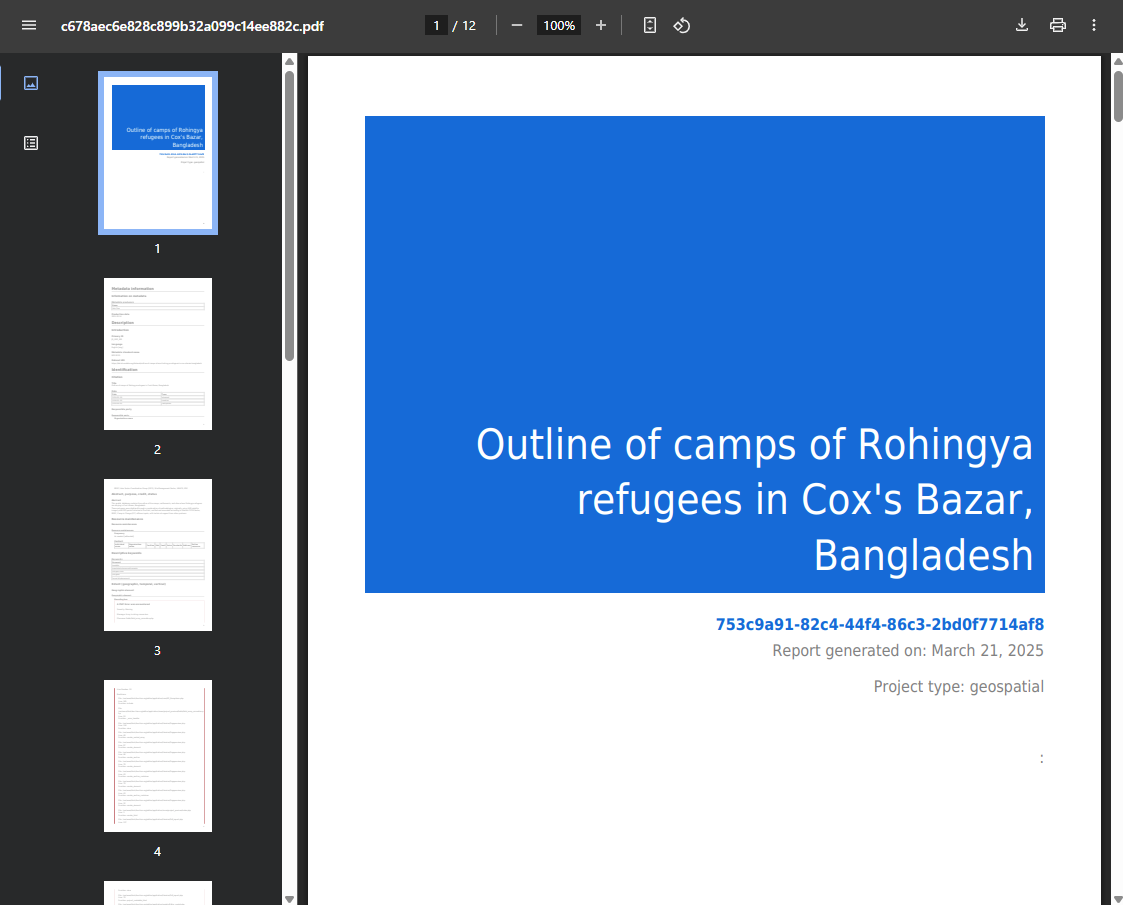The height and width of the screenshot is (905, 1123).
Task: Click the fit to page icon
Action: pos(650,25)
